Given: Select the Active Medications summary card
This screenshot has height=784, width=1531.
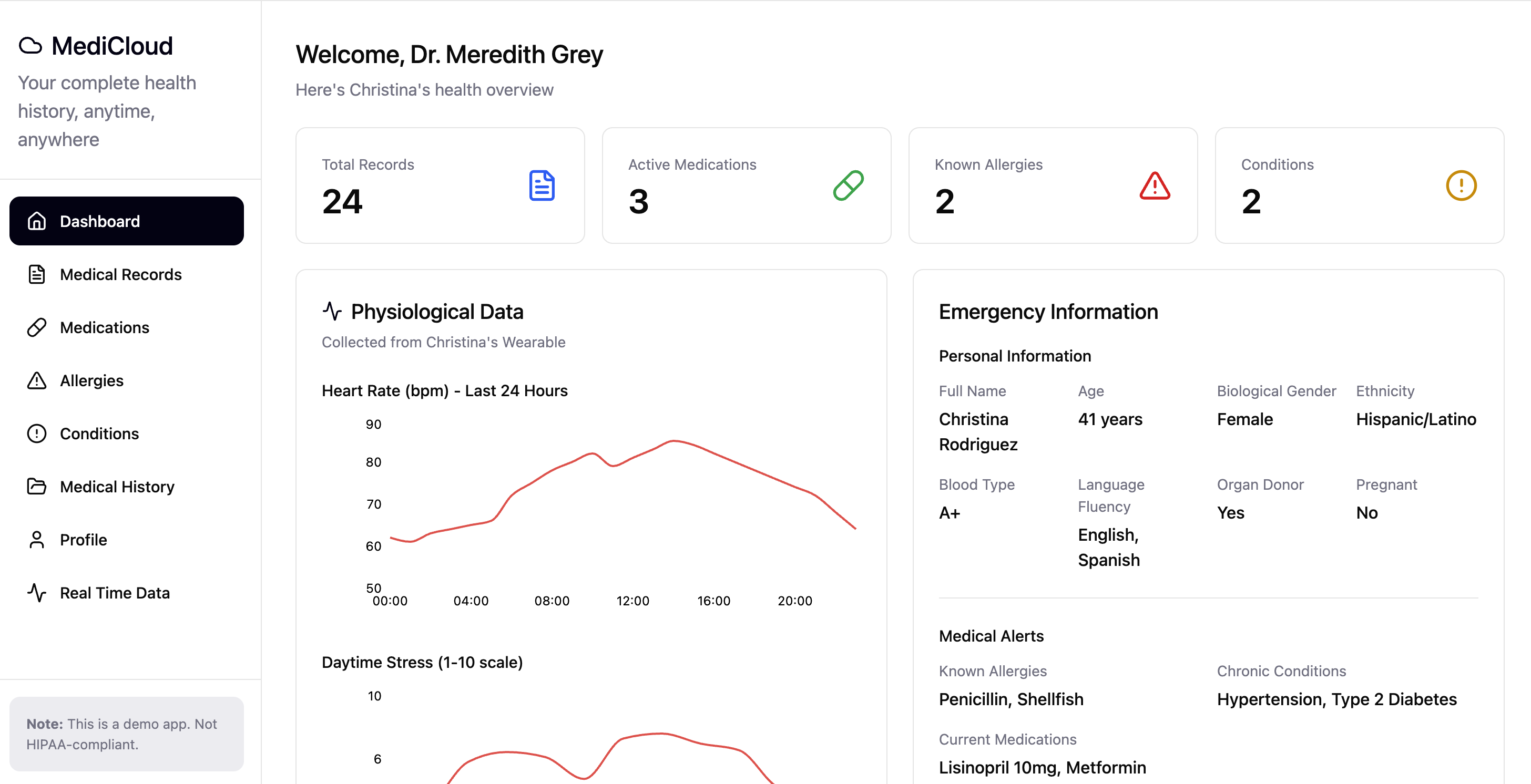Looking at the screenshot, I should click(746, 185).
